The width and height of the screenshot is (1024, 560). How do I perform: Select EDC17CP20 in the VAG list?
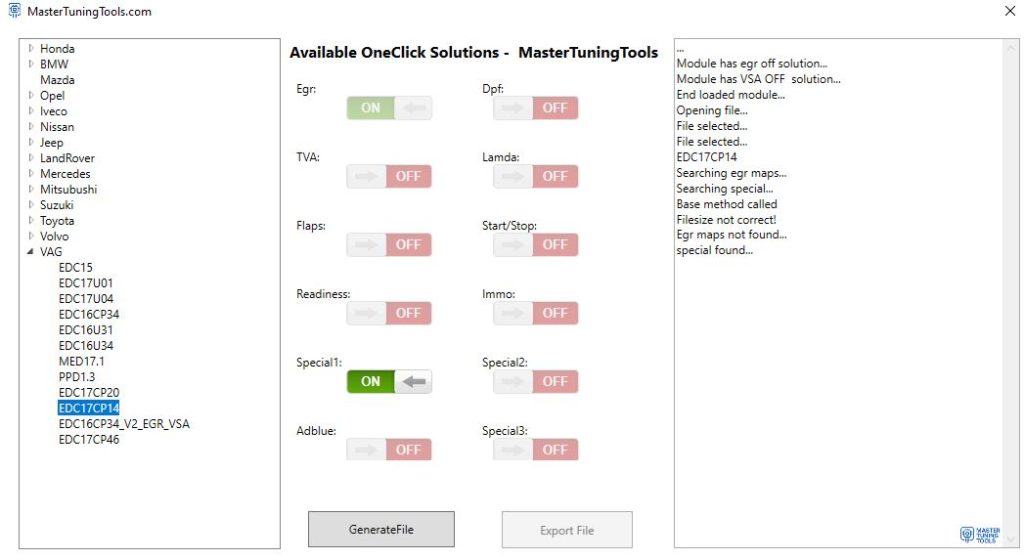(89, 392)
